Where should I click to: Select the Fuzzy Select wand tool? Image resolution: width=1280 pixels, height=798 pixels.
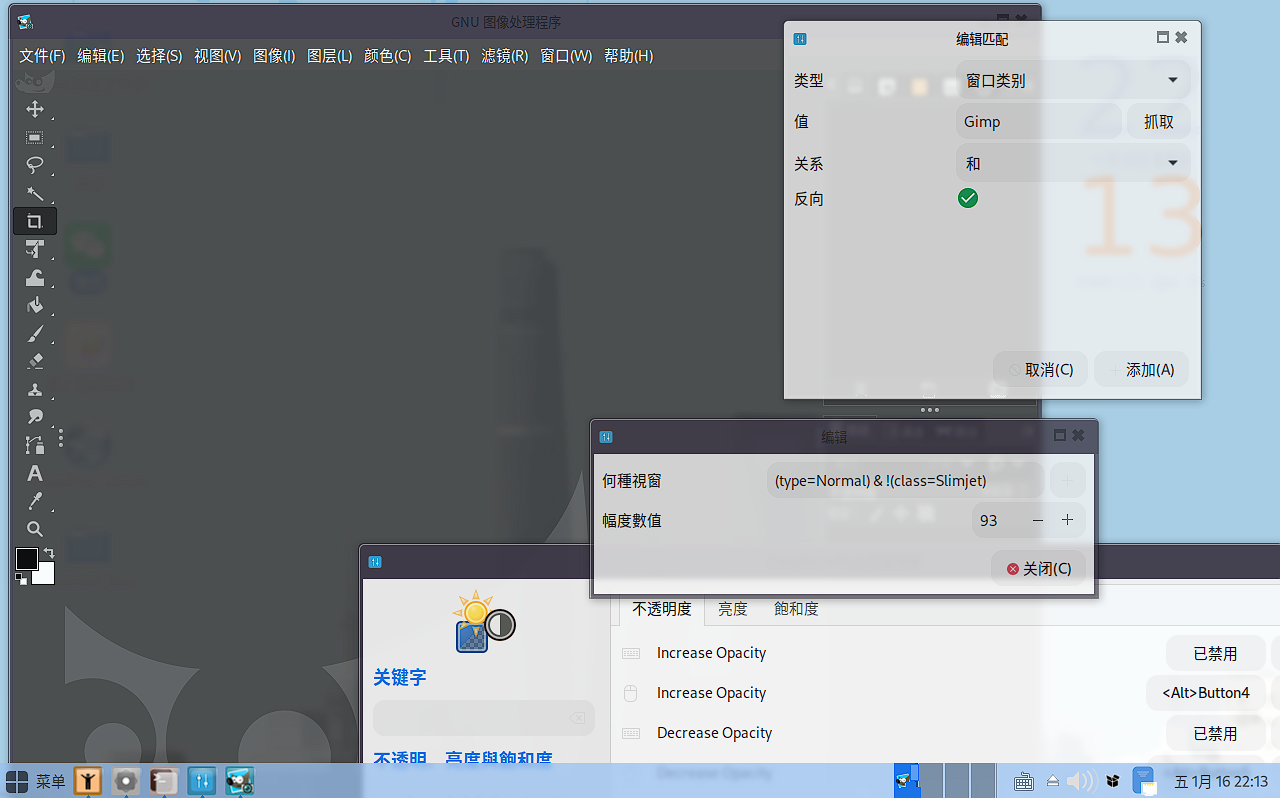tap(35, 193)
